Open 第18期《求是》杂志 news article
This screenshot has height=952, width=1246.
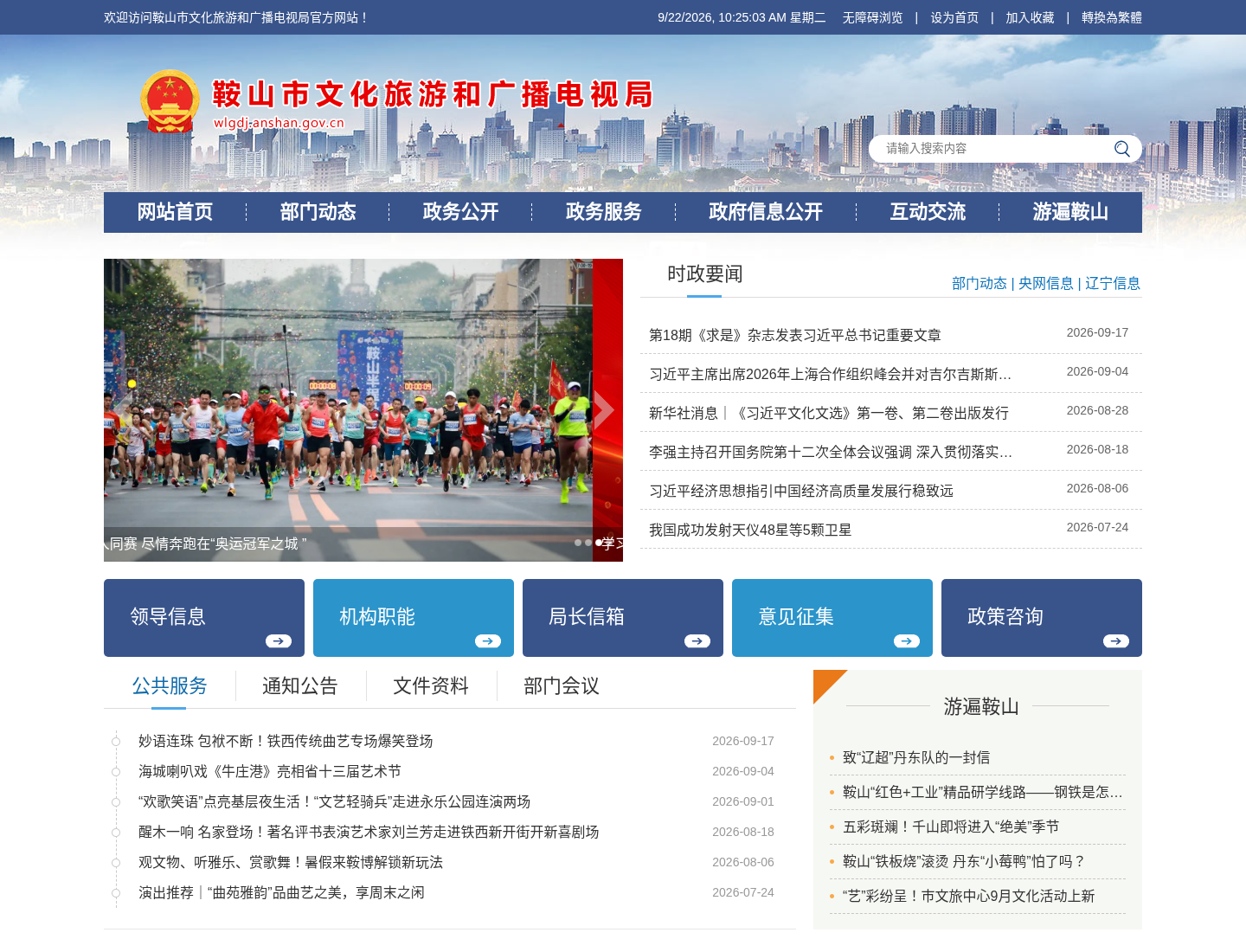click(795, 335)
